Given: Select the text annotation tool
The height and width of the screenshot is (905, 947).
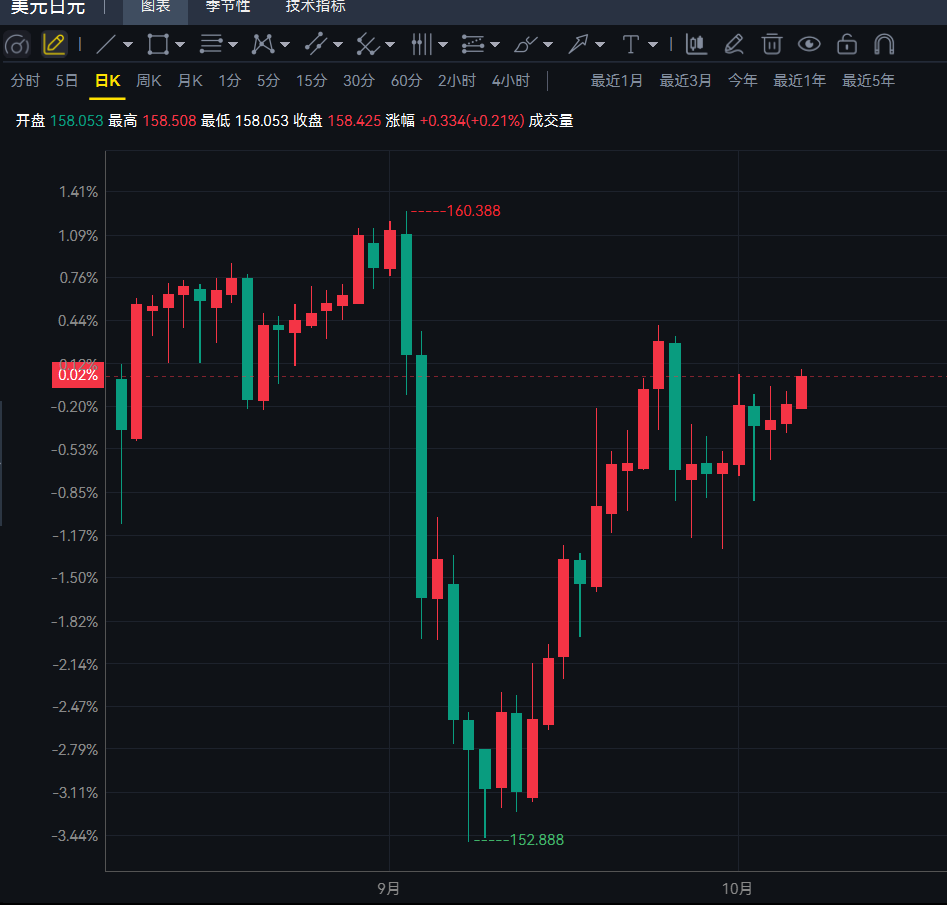Looking at the screenshot, I should tap(631, 45).
